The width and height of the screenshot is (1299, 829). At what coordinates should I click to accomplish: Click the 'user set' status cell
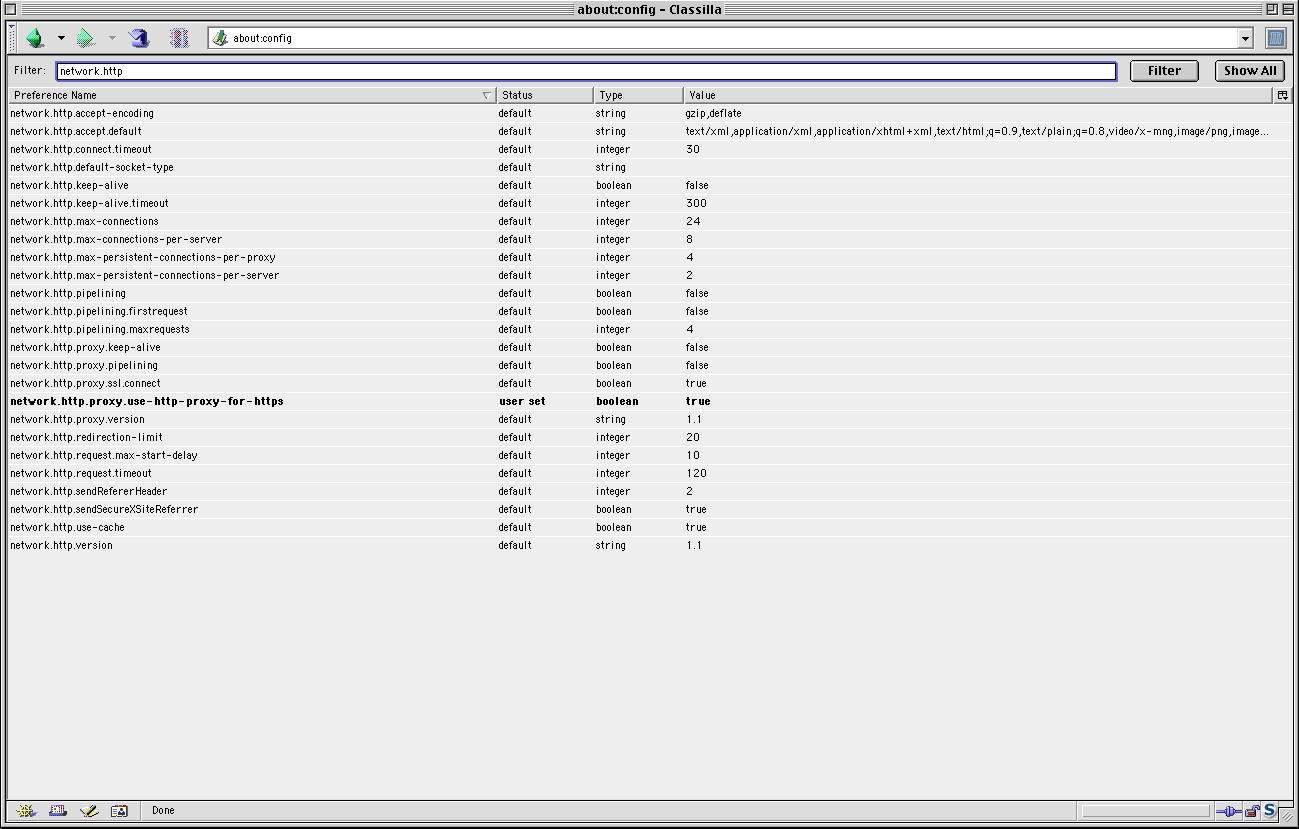[x=522, y=401]
